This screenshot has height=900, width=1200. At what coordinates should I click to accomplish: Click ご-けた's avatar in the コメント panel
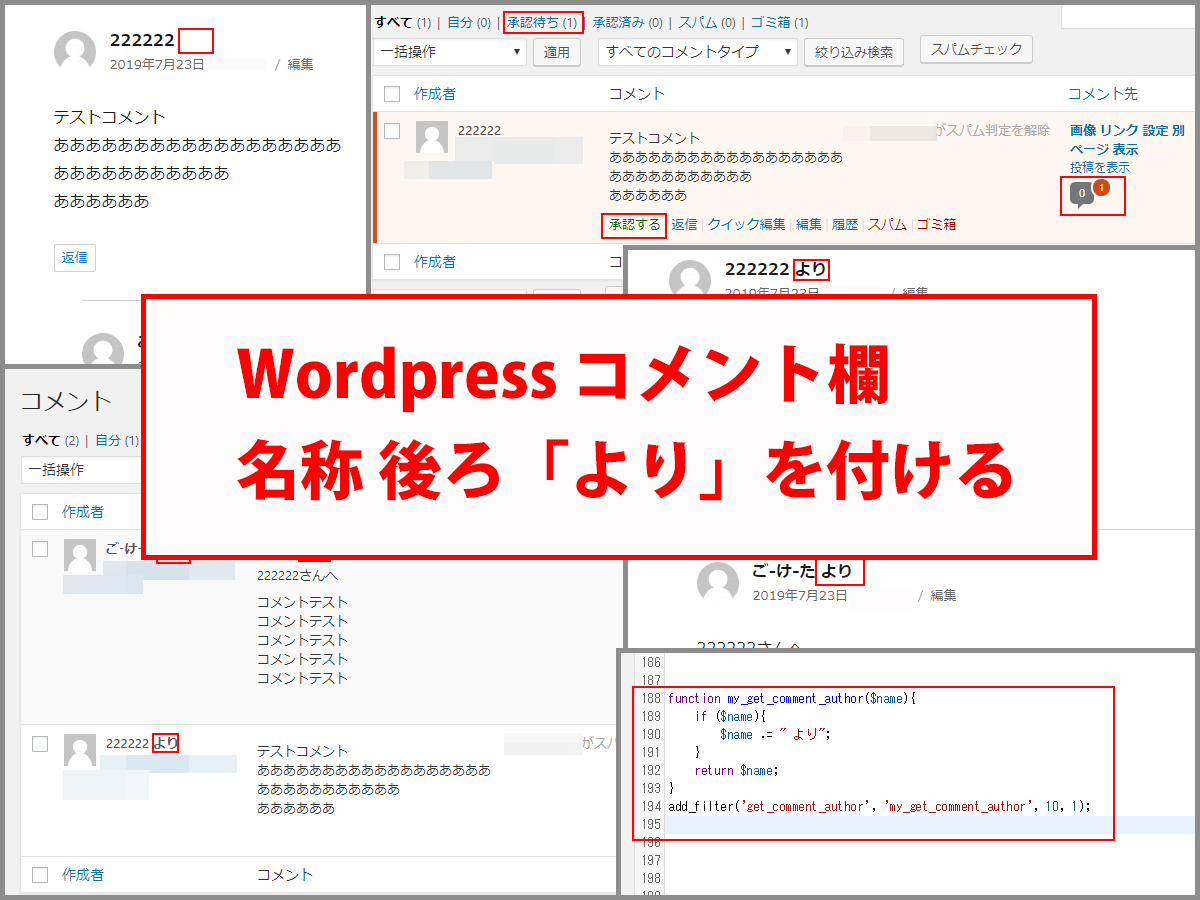(x=79, y=557)
